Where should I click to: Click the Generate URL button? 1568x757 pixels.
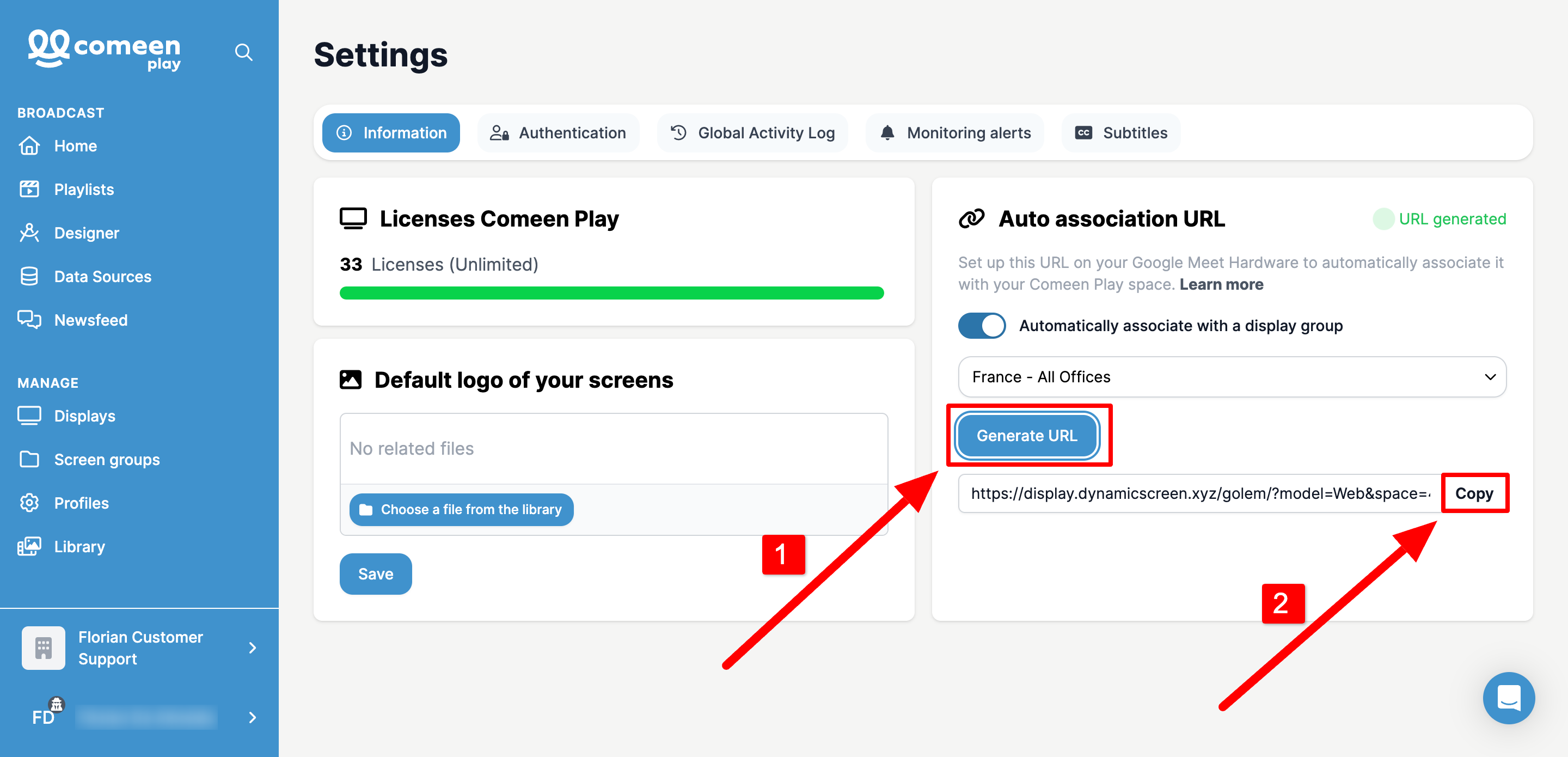pyautogui.click(x=1027, y=436)
